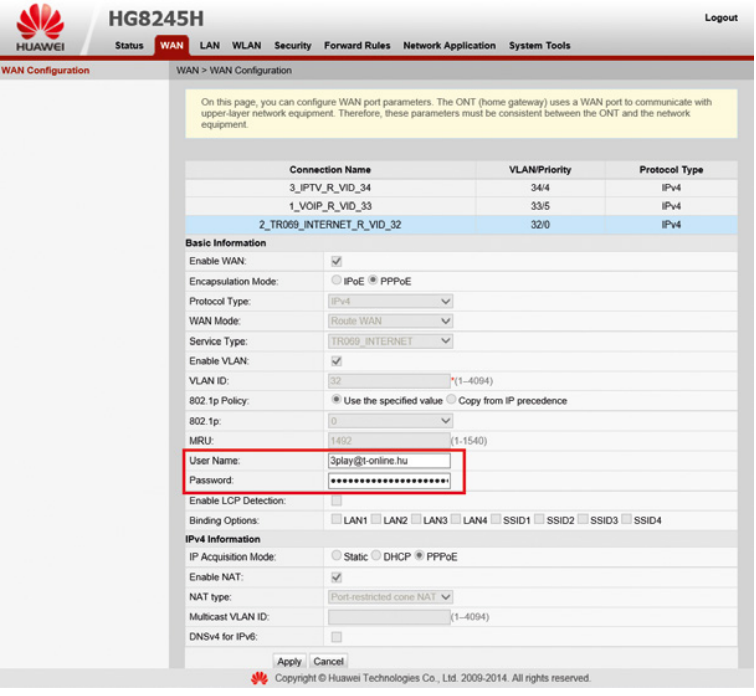The height and width of the screenshot is (696, 756).
Task: Select Use the specified value policy
Action: click(x=337, y=400)
